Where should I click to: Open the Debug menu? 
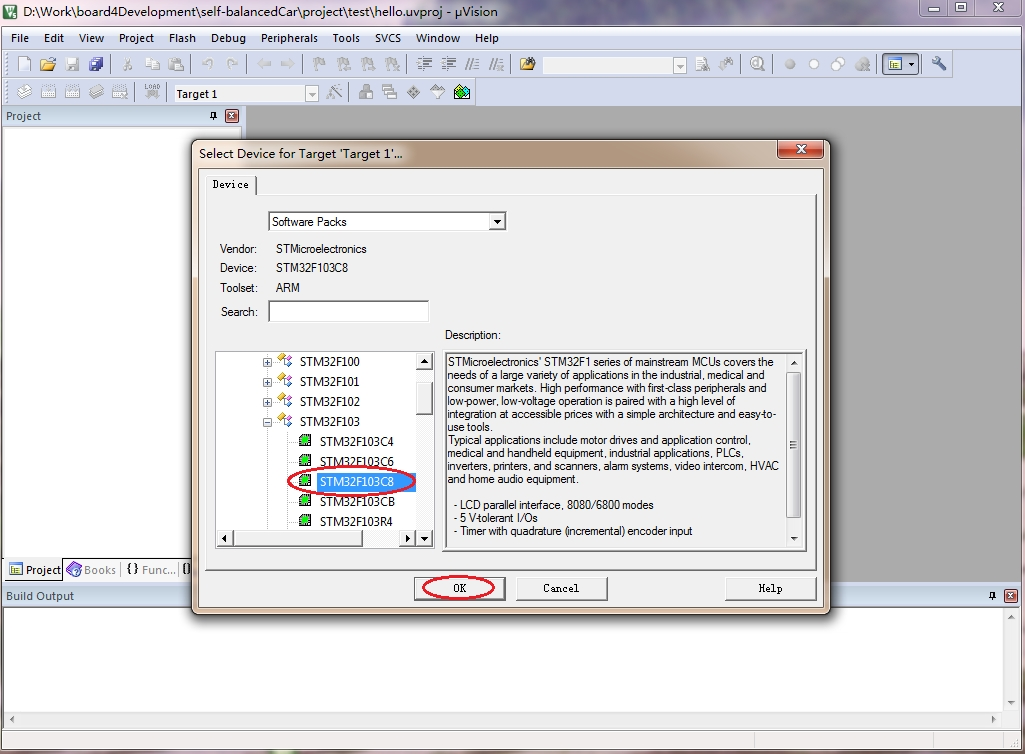coord(228,38)
